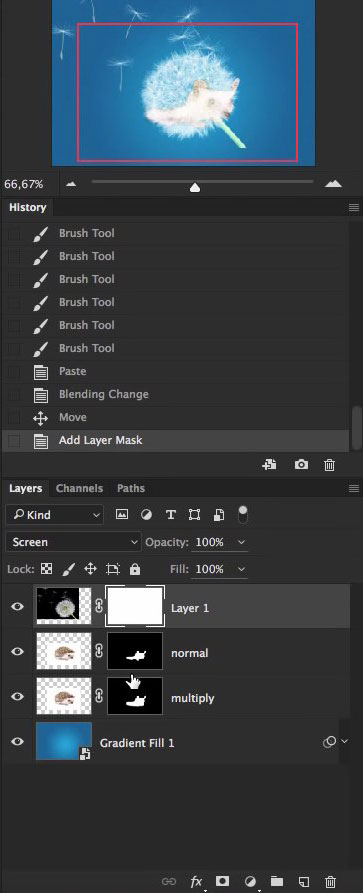Unlink mask from normal layer
The image size is (363, 893).
[x=99, y=652]
